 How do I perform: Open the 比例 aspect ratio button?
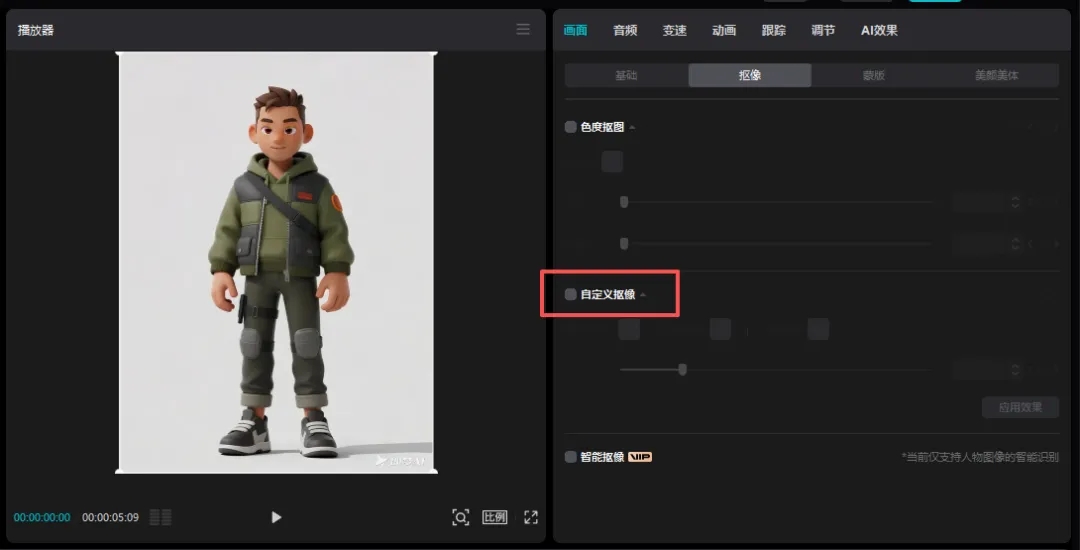click(495, 517)
